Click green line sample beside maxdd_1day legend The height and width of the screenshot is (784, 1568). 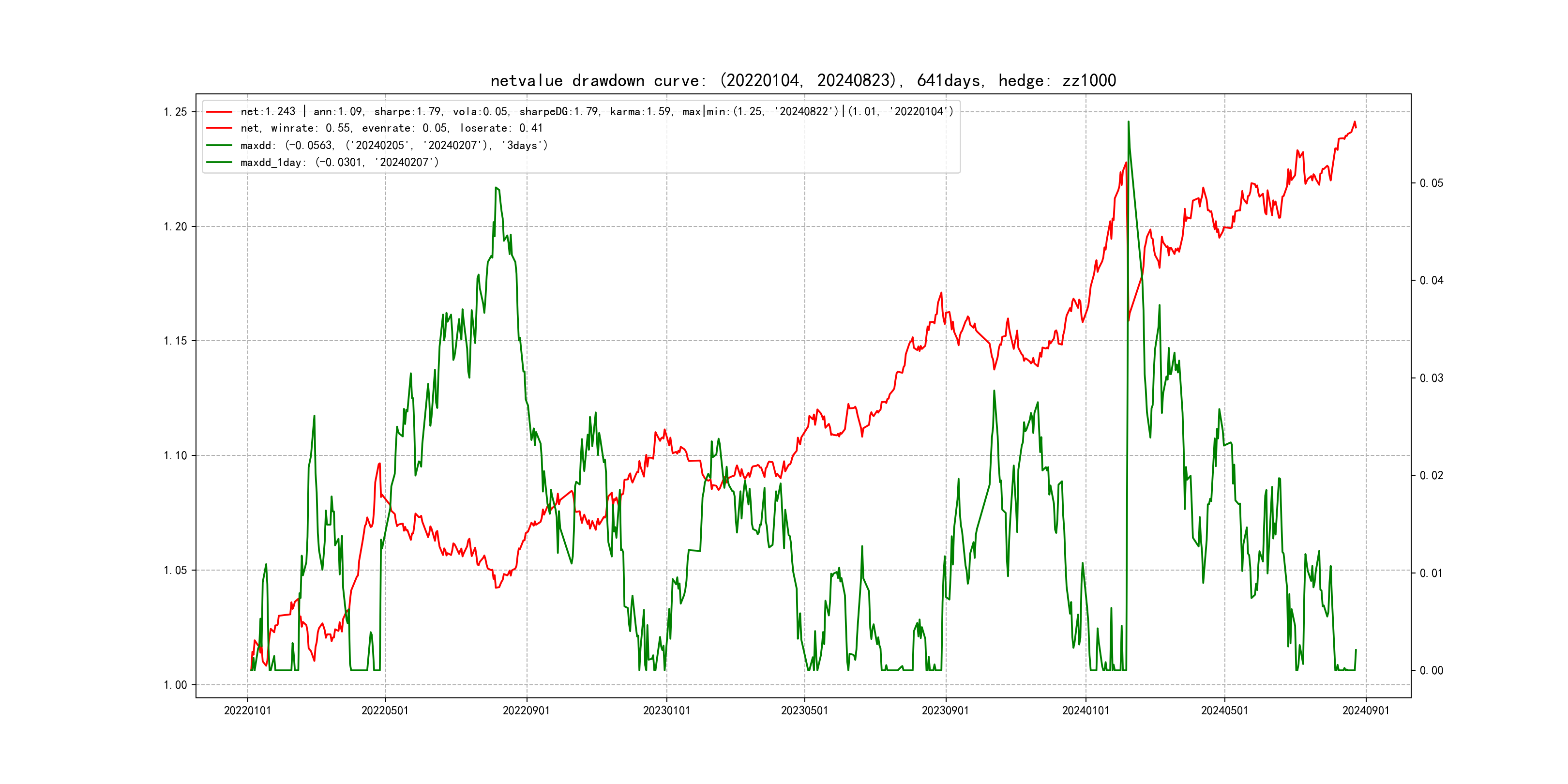click(219, 163)
